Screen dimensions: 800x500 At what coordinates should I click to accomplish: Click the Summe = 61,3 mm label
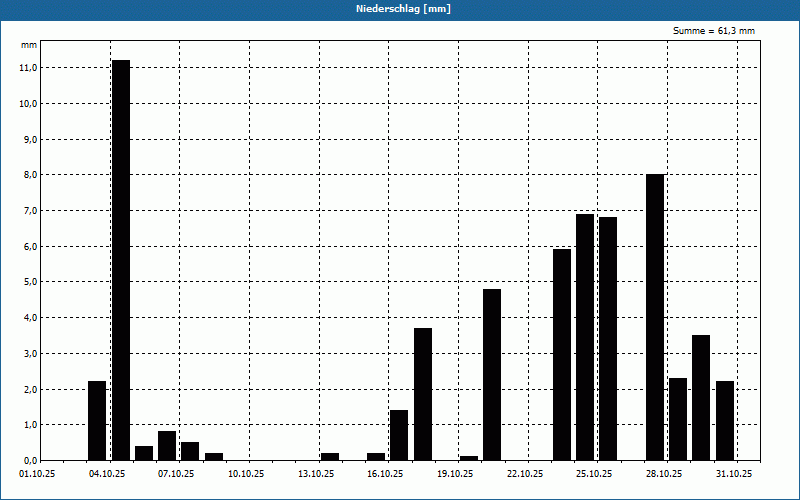tap(714, 31)
